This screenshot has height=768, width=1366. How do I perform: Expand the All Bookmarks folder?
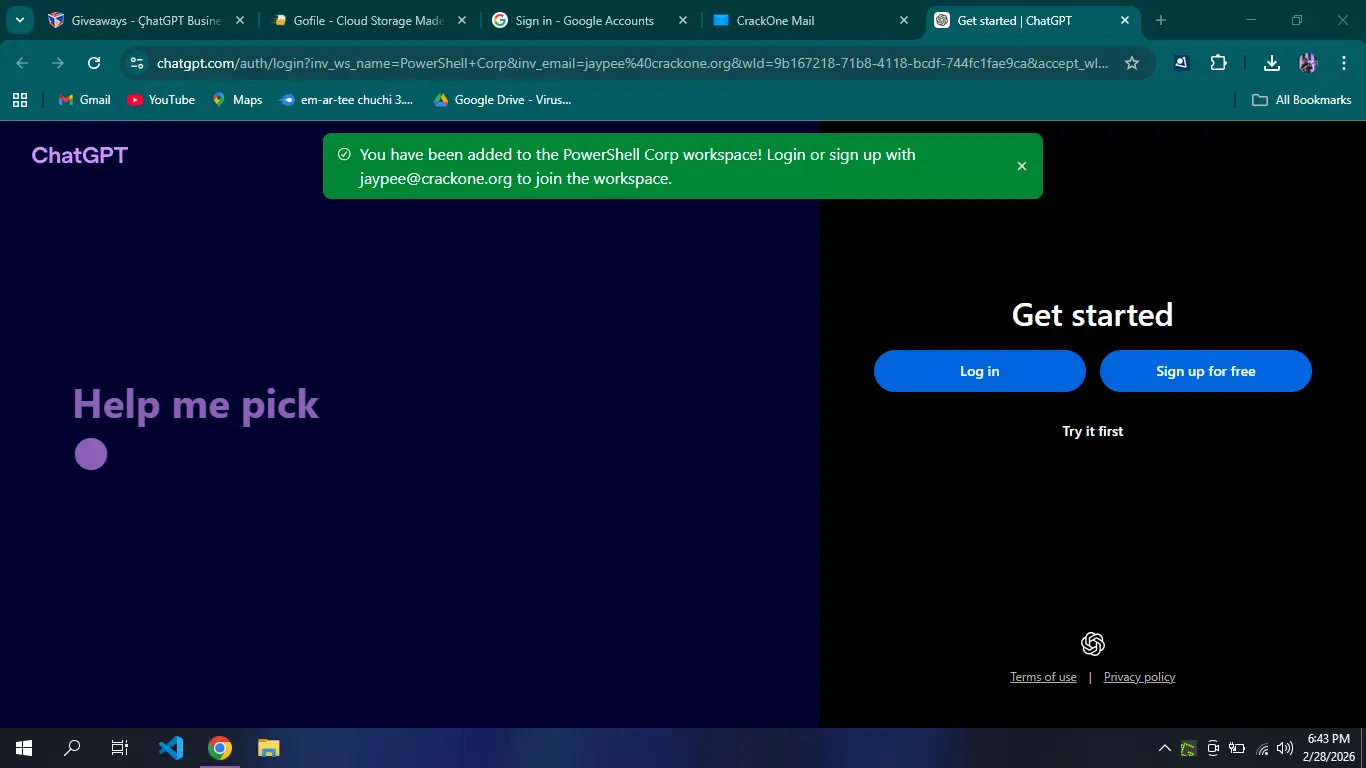click(1302, 100)
